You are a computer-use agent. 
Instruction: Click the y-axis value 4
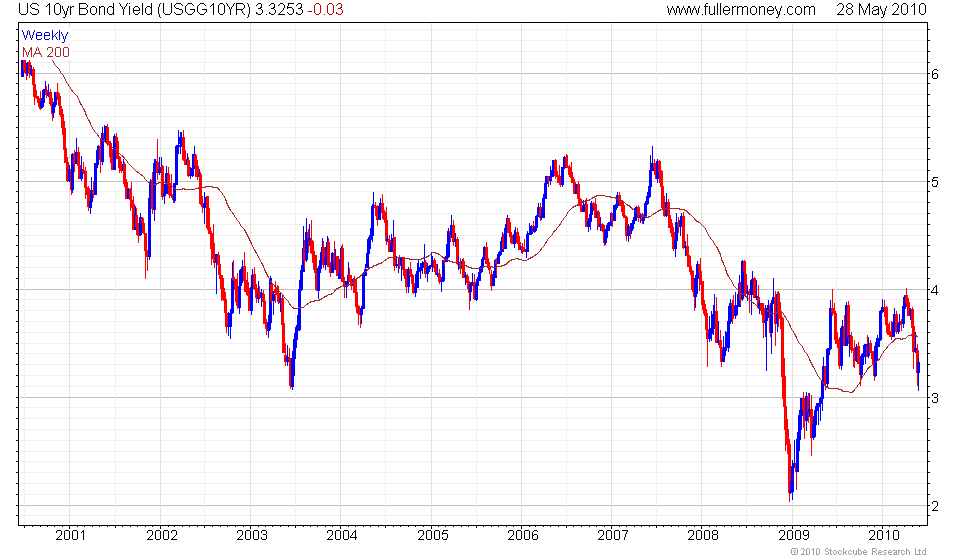click(x=935, y=291)
